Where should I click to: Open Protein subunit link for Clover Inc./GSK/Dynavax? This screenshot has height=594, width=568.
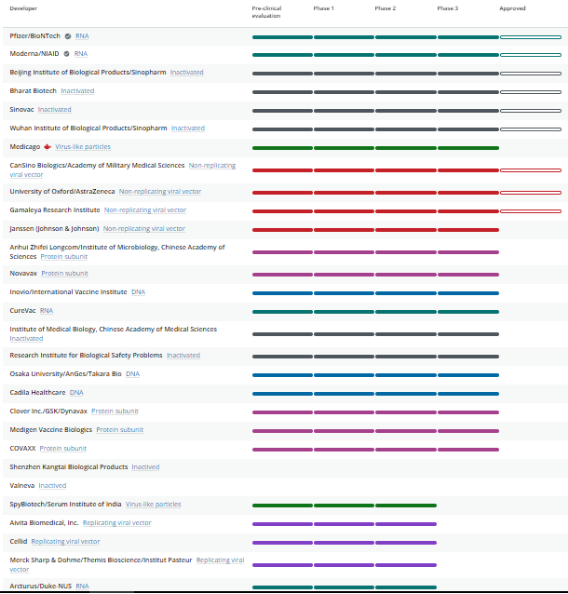[x=115, y=411]
